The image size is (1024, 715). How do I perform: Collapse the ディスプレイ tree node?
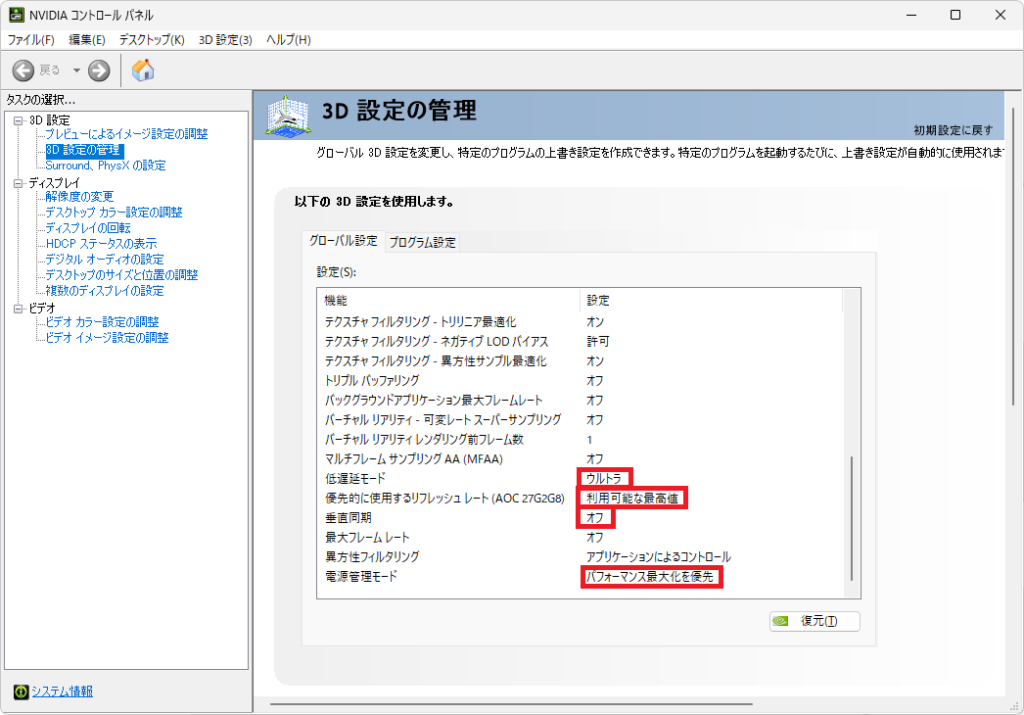pyautogui.click(x=18, y=183)
